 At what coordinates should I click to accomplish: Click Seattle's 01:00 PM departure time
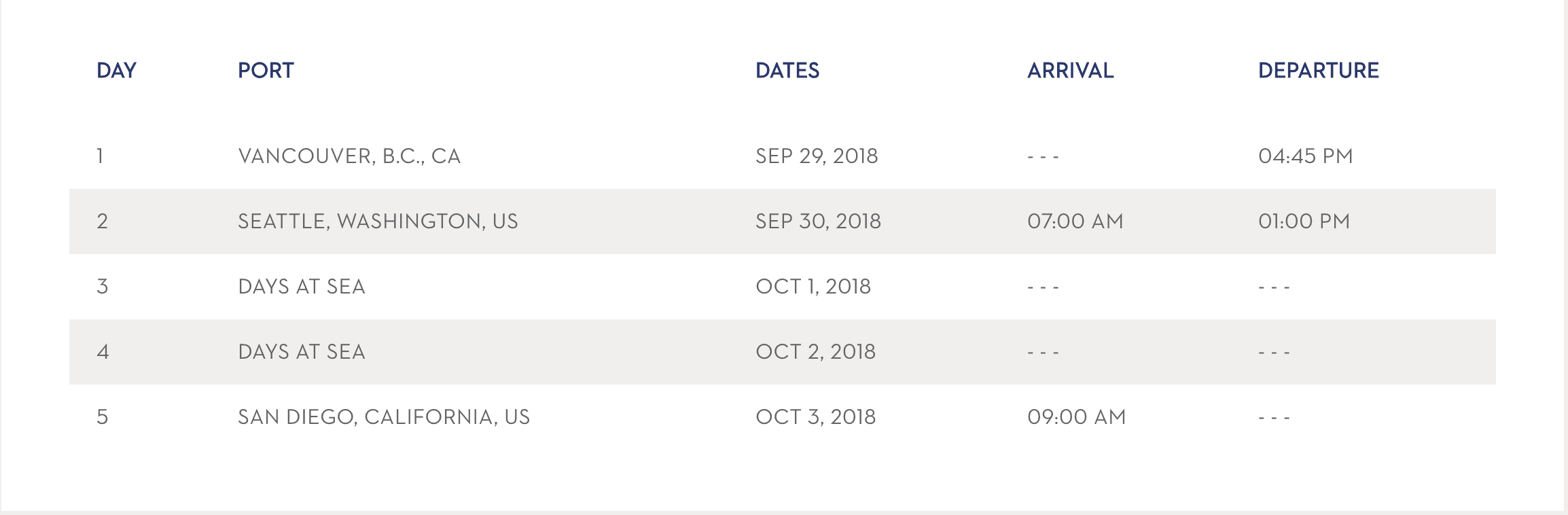click(x=1304, y=221)
